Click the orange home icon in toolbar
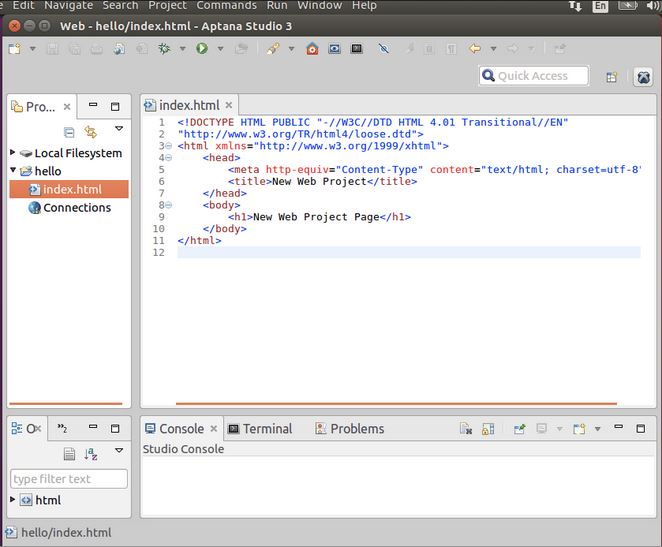The width and height of the screenshot is (662, 547). 312,49
